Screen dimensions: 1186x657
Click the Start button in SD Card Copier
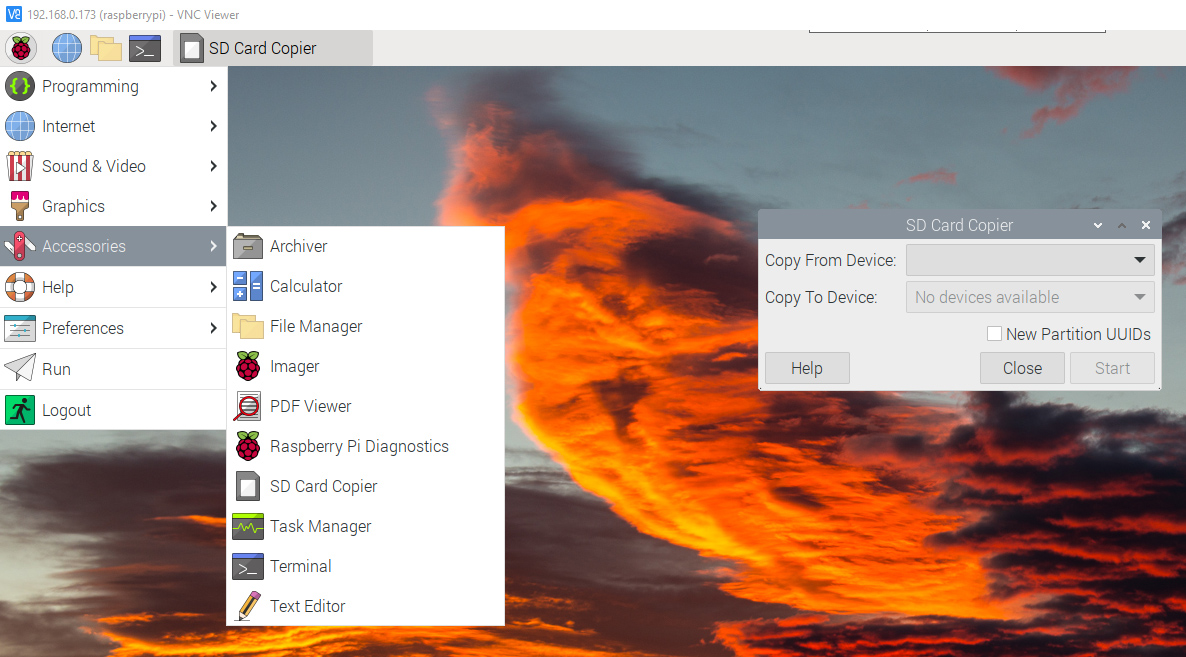tap(1112, 368)
